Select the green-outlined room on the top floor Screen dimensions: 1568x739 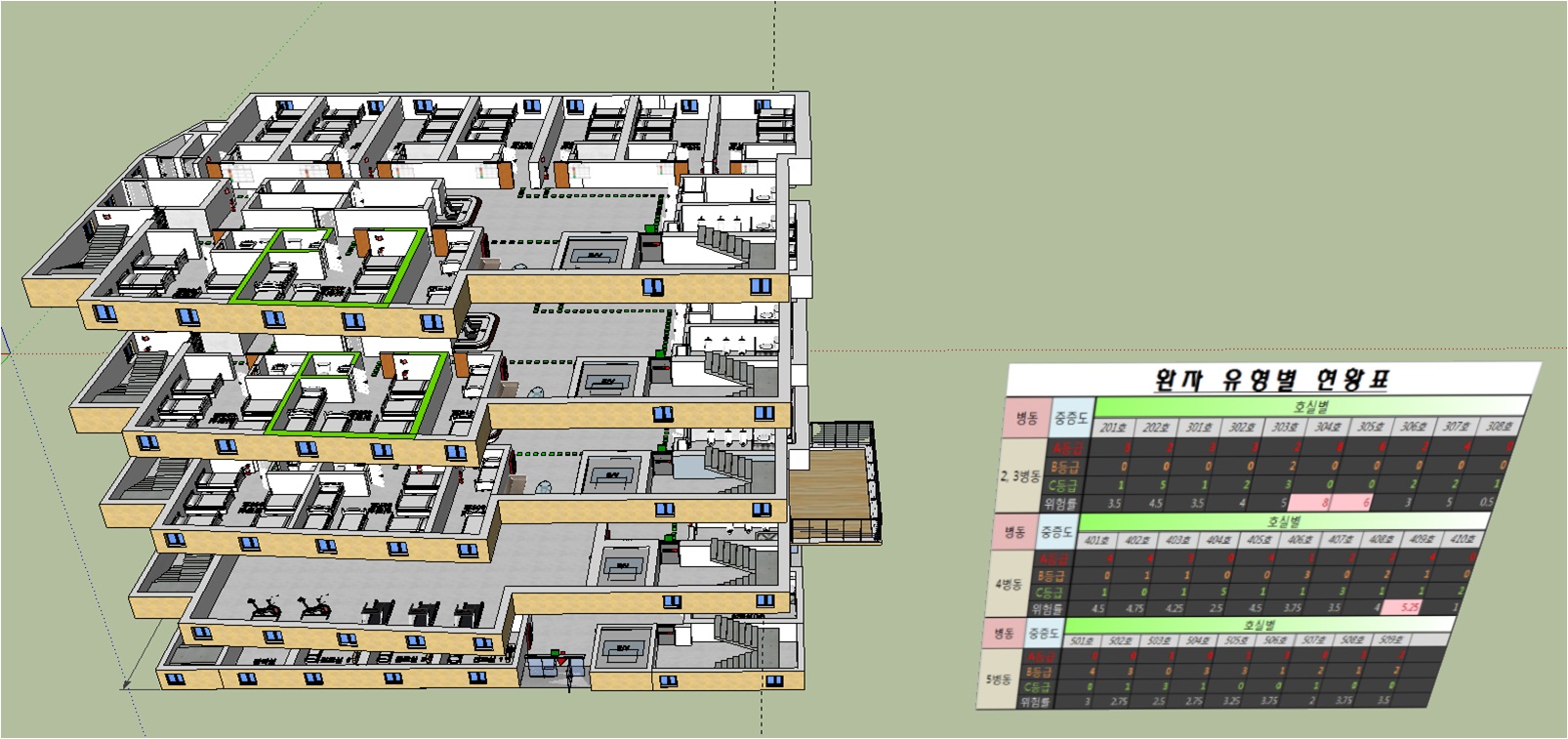(x=330, y=268)
